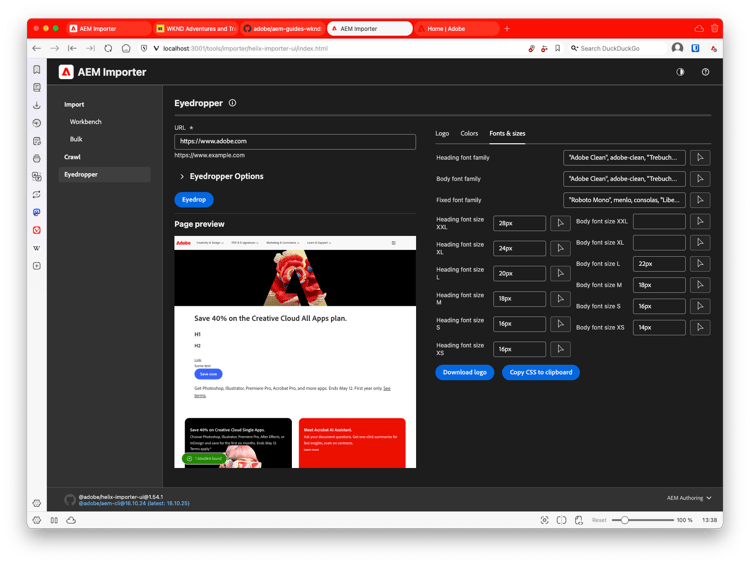Expand the Eyedropper Options section
750x564 pixels.
(221, 177)
